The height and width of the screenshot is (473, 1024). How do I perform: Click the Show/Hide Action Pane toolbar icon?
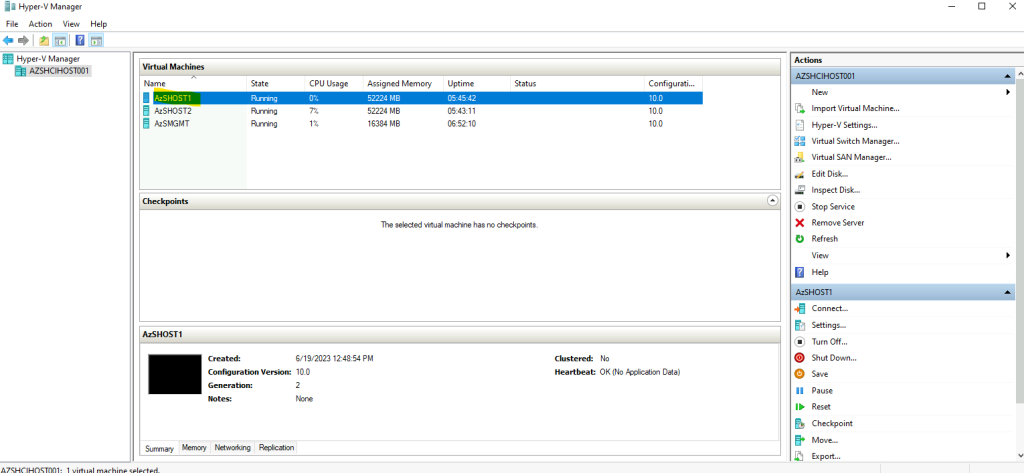[x=96, y=41]
